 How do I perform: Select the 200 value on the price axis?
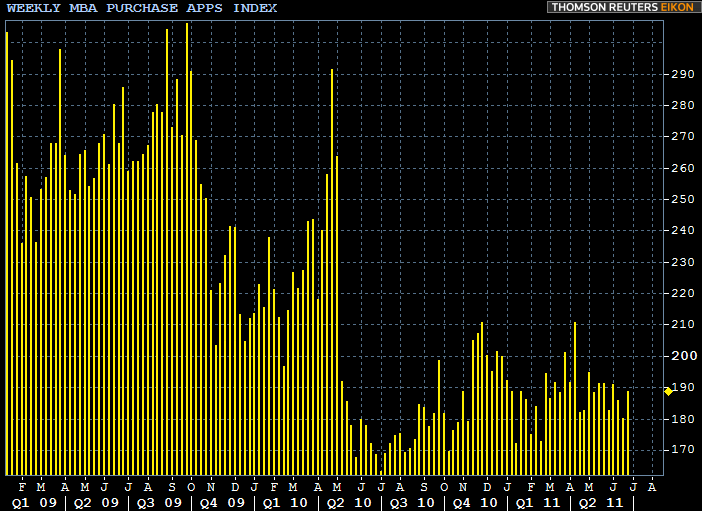(x=683, y=356)
